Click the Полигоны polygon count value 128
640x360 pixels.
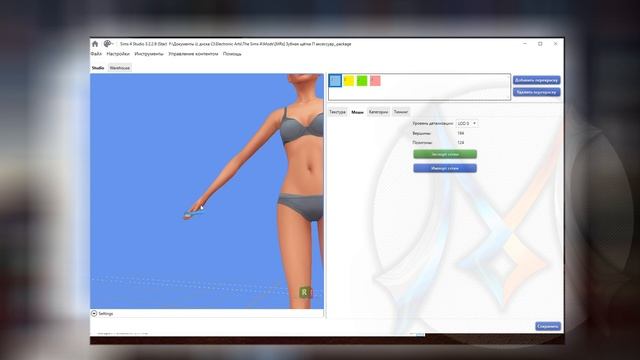coord(460,143)
